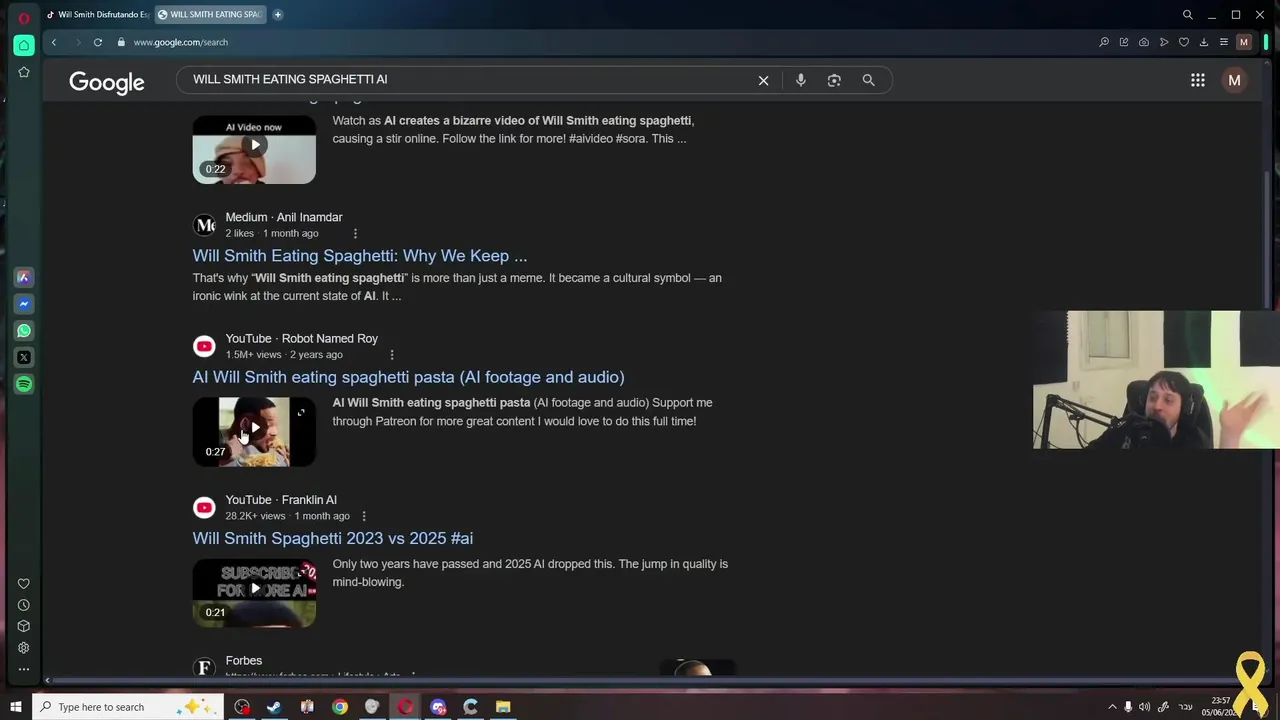The width and height of the screenshot is (1280, 720).
Task: Select the WILL SMITH EATING SPAGHETTI tab
Action: pyautogui.click(x=211, y=15)
